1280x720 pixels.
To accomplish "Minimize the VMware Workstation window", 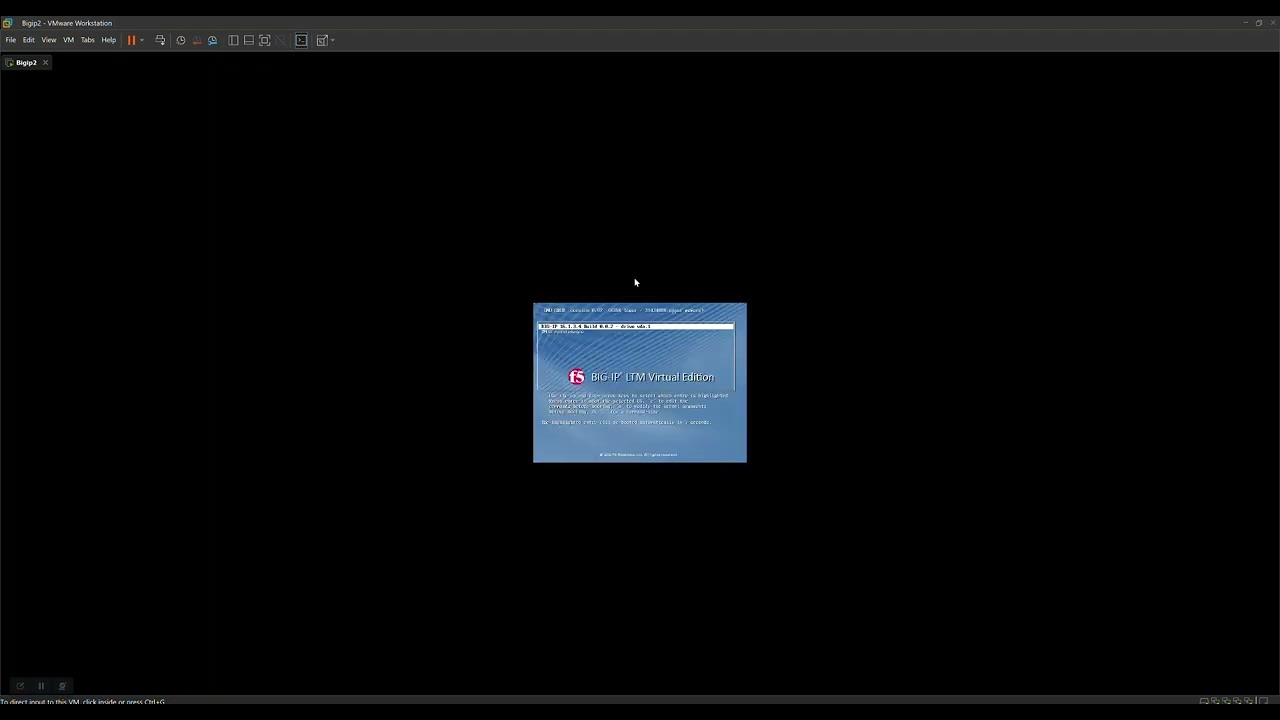I will 1245,23.
